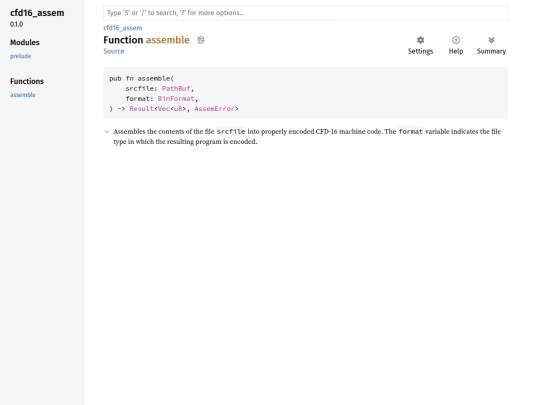Open the u8 primitive type link
Screen dimensions: 540x405
[x=178, y=108]
